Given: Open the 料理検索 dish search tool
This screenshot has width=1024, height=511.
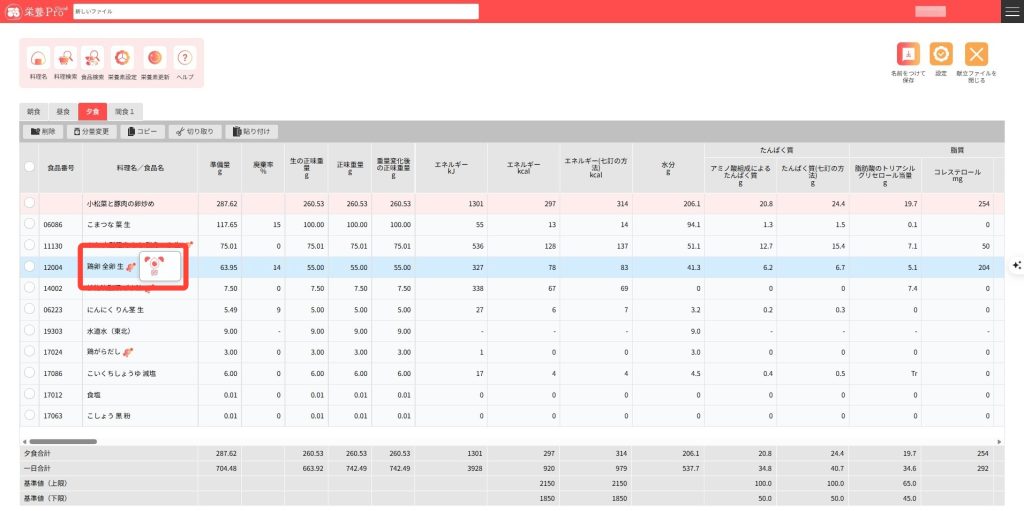Looking at the screenshot, I should click(x=66, y=61).
